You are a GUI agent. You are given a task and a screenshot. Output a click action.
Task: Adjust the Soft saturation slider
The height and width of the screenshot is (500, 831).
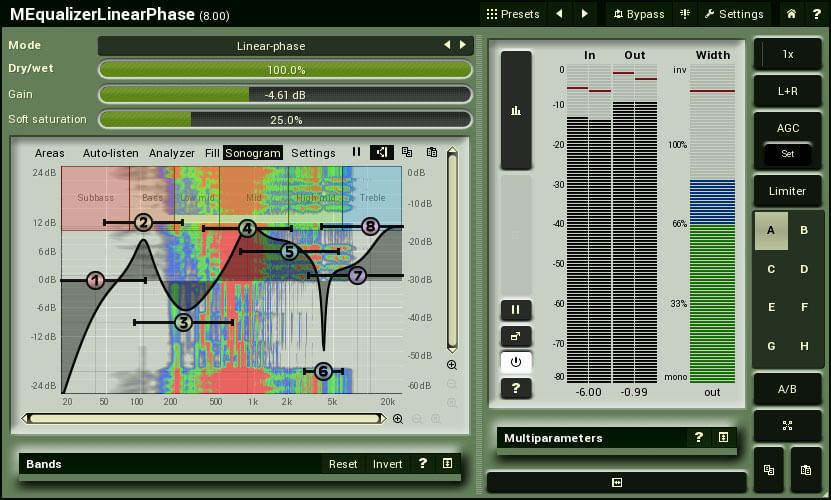285,120
